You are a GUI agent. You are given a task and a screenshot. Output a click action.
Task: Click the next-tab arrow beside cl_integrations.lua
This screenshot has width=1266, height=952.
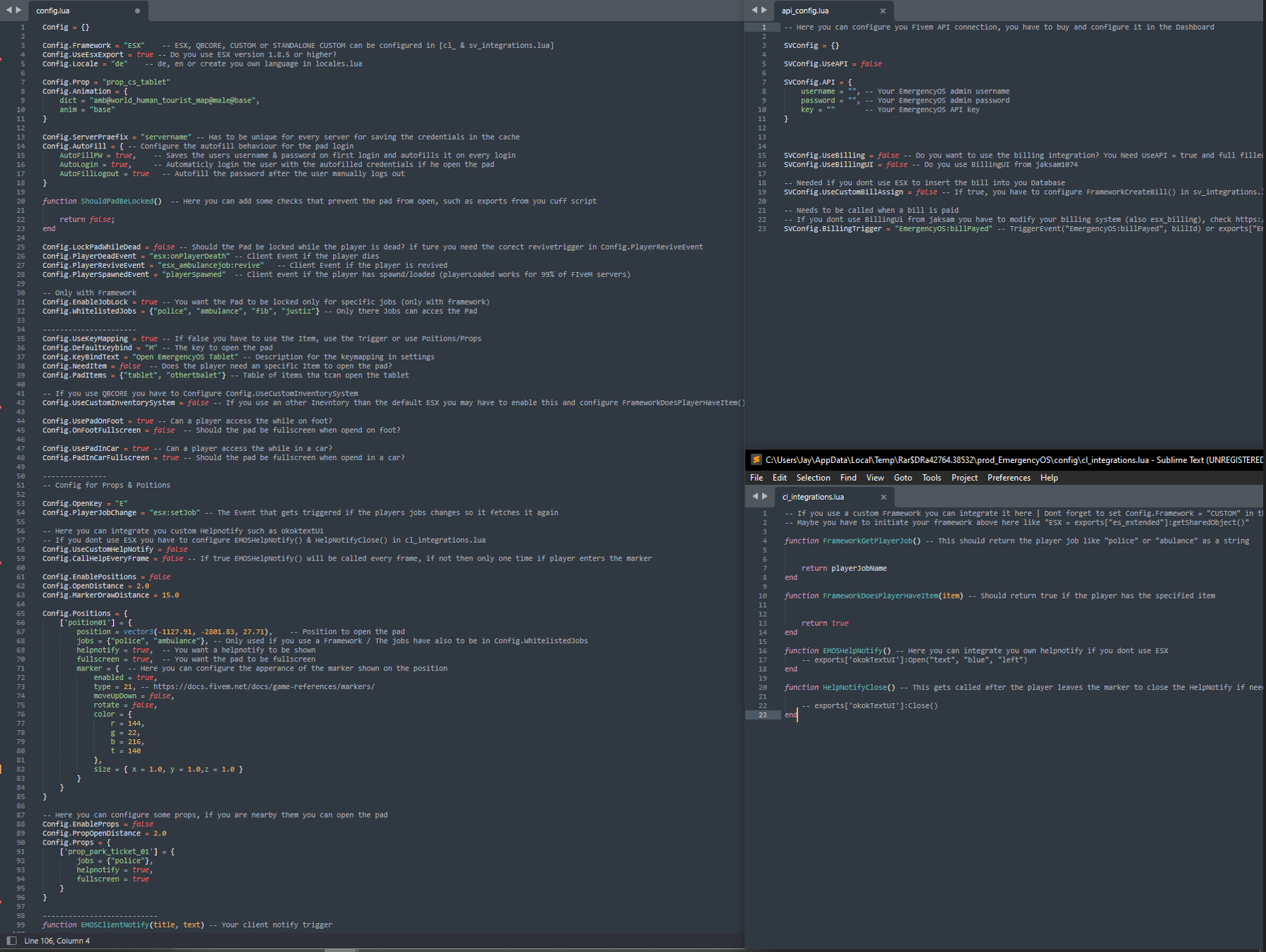[x=765, y=497]
